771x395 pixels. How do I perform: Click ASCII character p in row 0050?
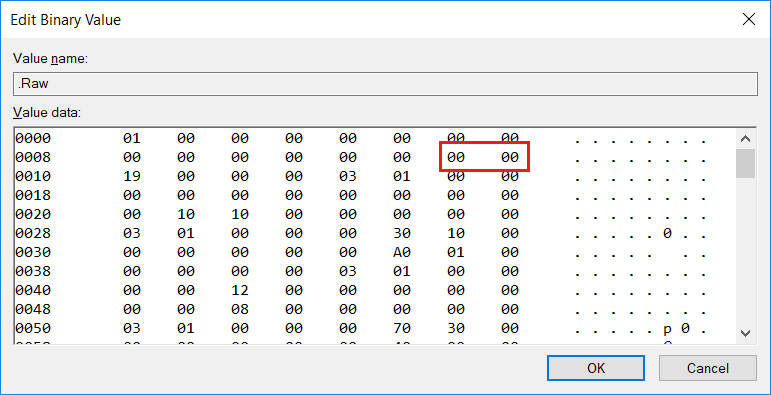tap(667, 329)
